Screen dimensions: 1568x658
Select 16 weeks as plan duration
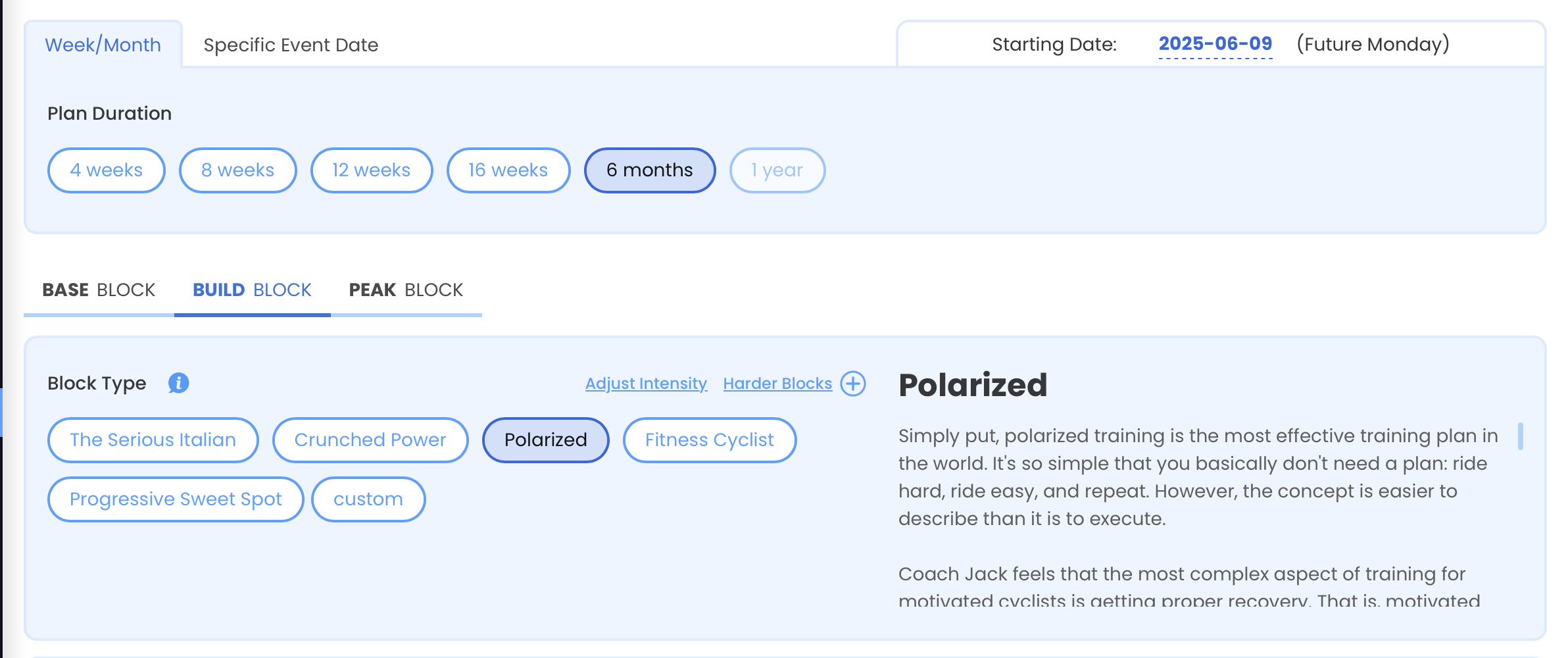pos(508,170)
